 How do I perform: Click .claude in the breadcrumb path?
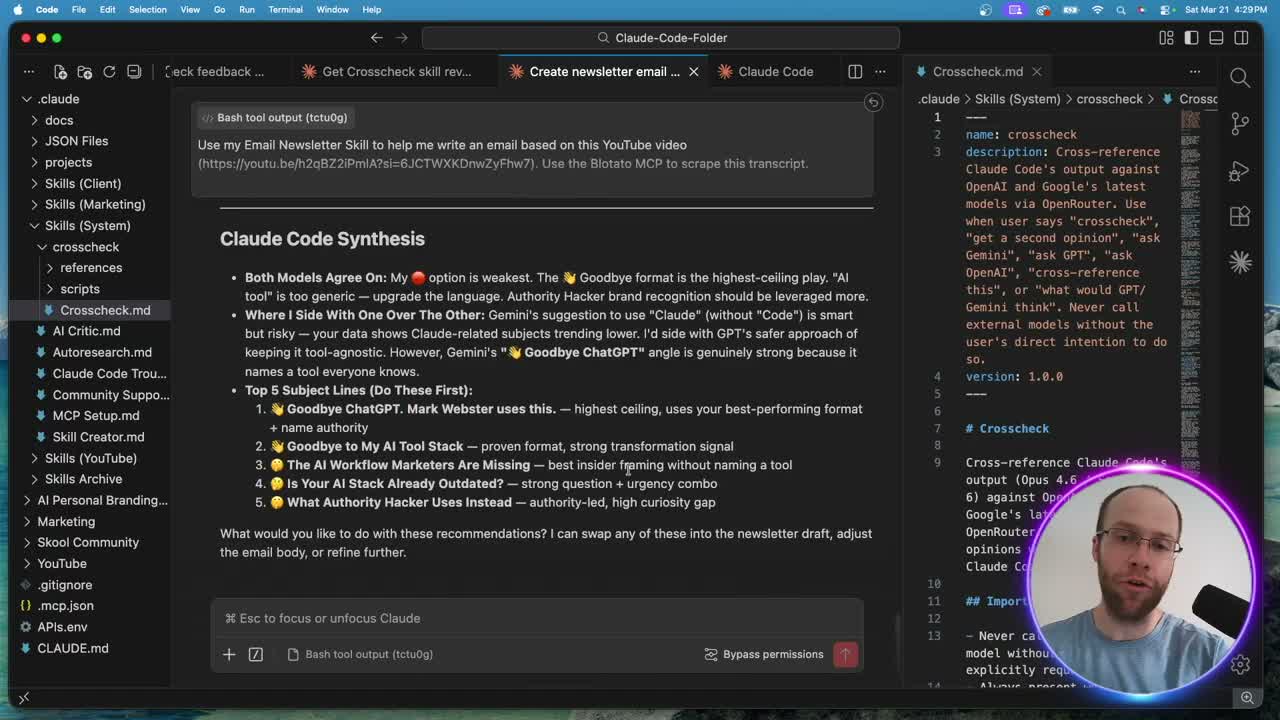click(x=939, y=99)
